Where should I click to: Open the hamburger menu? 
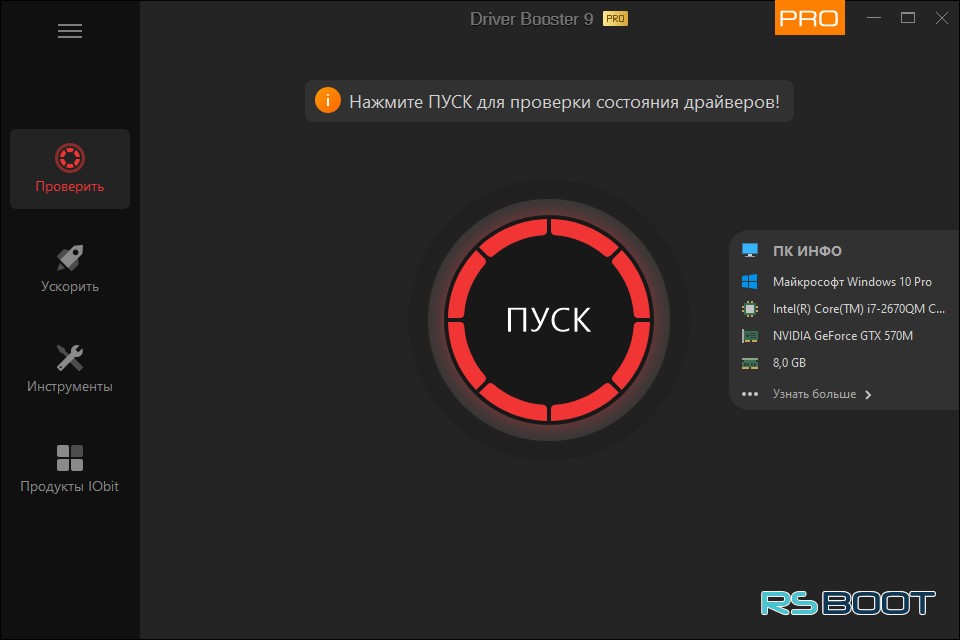point(70,31)
